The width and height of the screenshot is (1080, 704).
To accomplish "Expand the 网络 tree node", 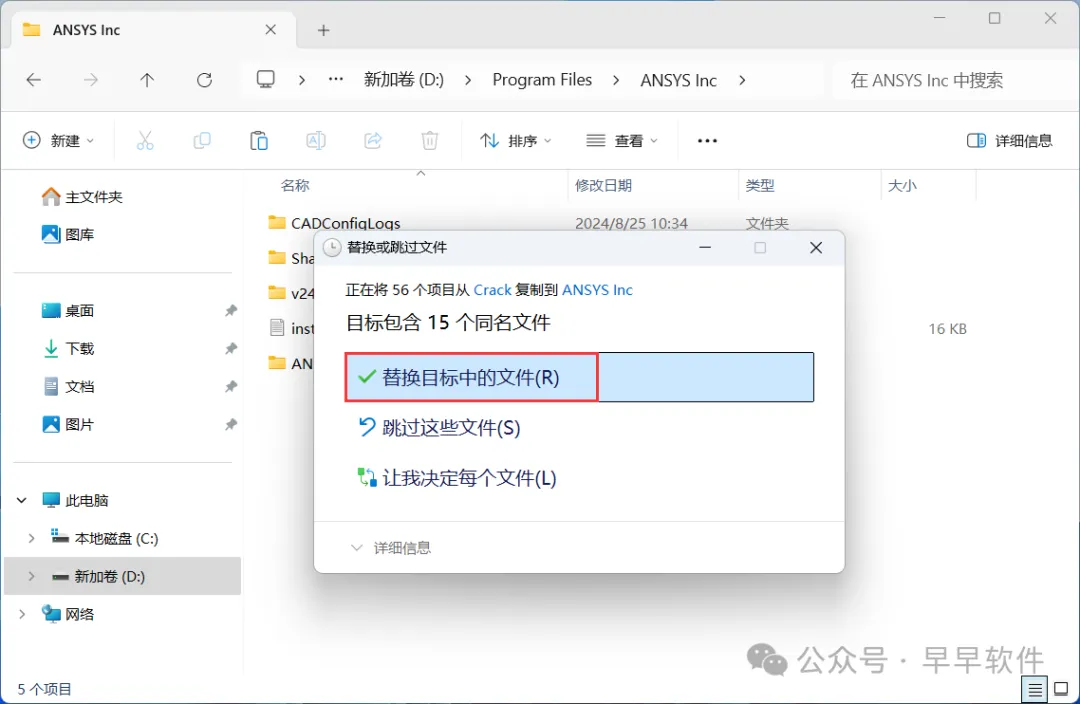I will [22, 614].
